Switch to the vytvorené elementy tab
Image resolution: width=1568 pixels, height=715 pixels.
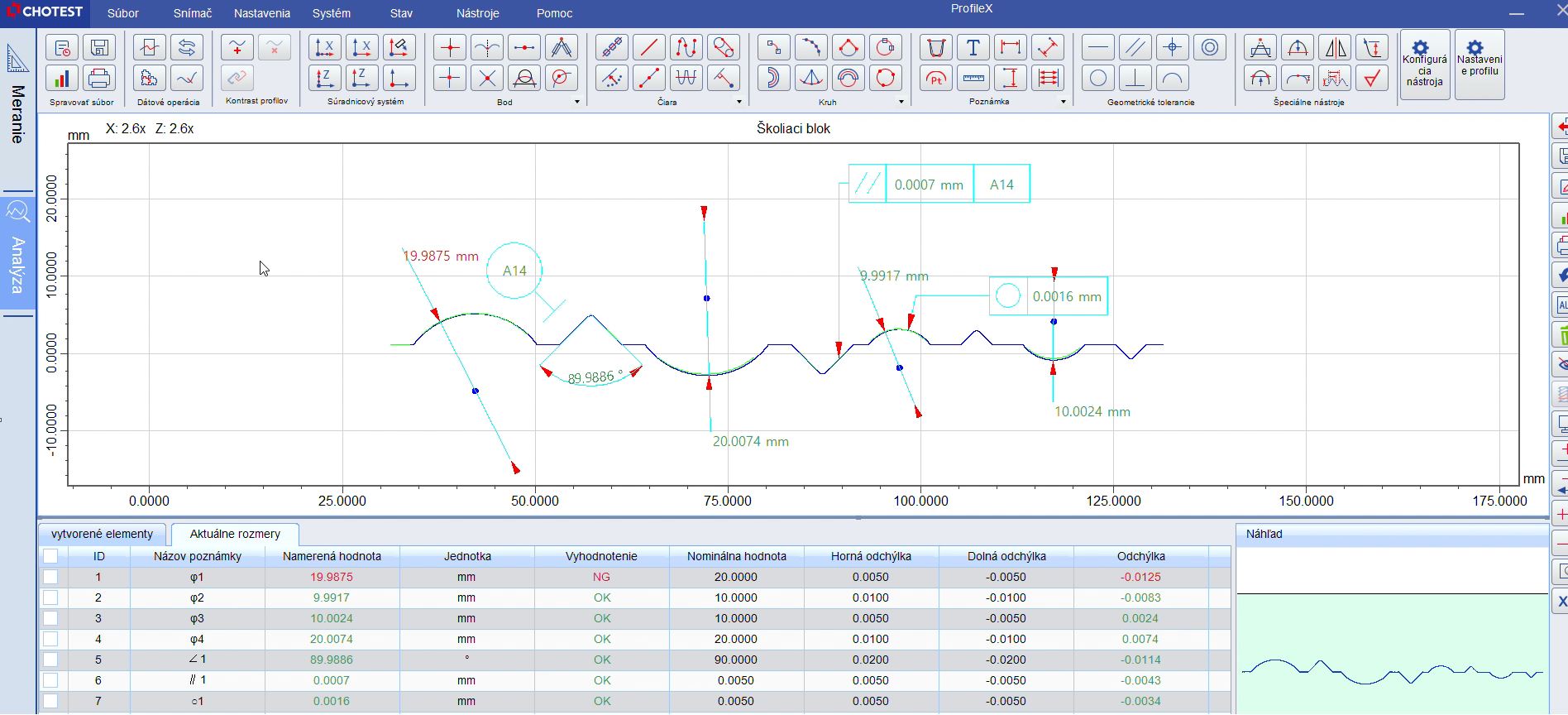pos(102,534)
